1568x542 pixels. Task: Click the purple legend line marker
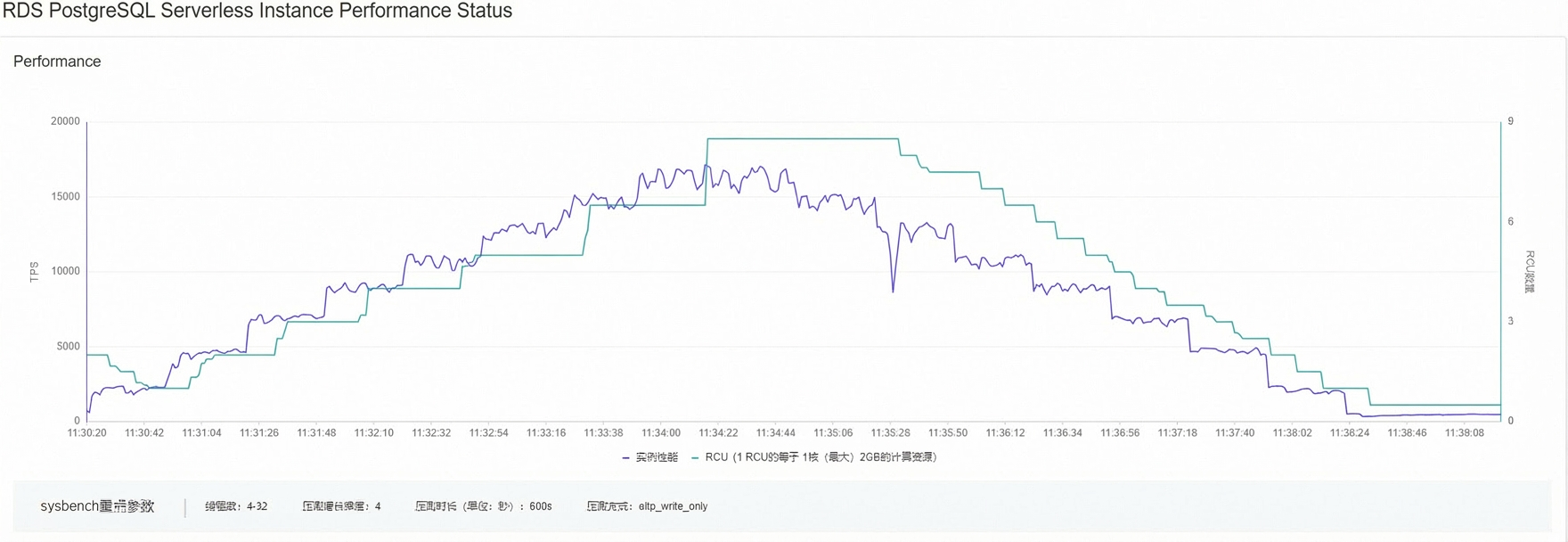625,457
